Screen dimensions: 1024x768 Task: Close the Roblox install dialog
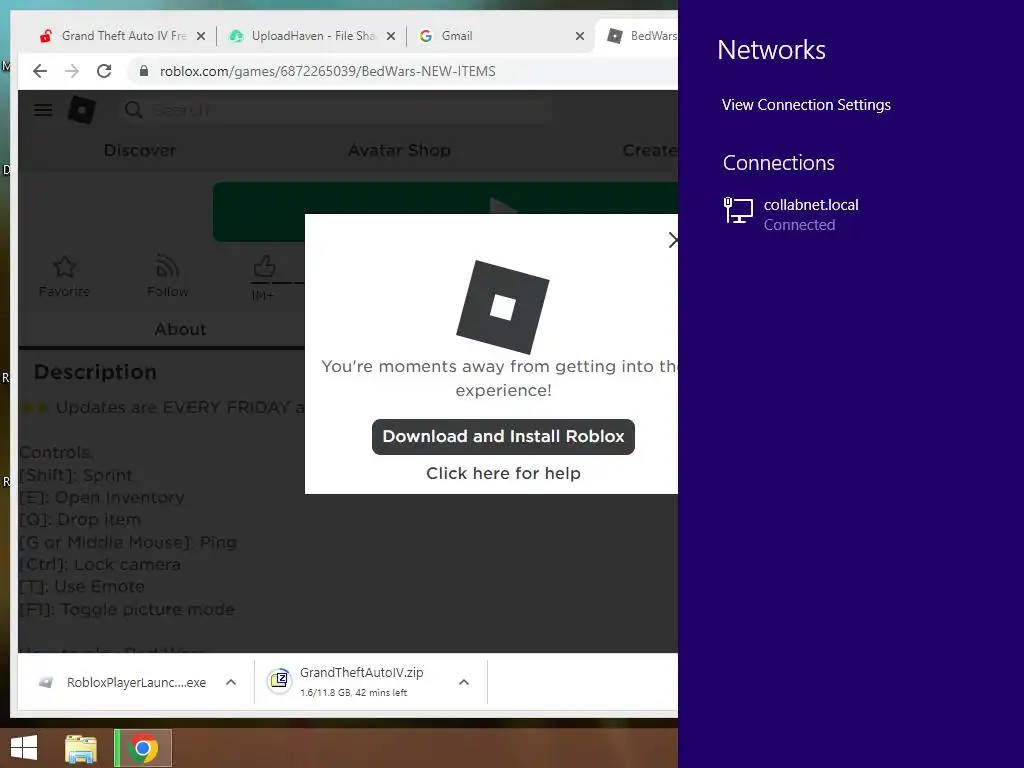pos(673,240)
